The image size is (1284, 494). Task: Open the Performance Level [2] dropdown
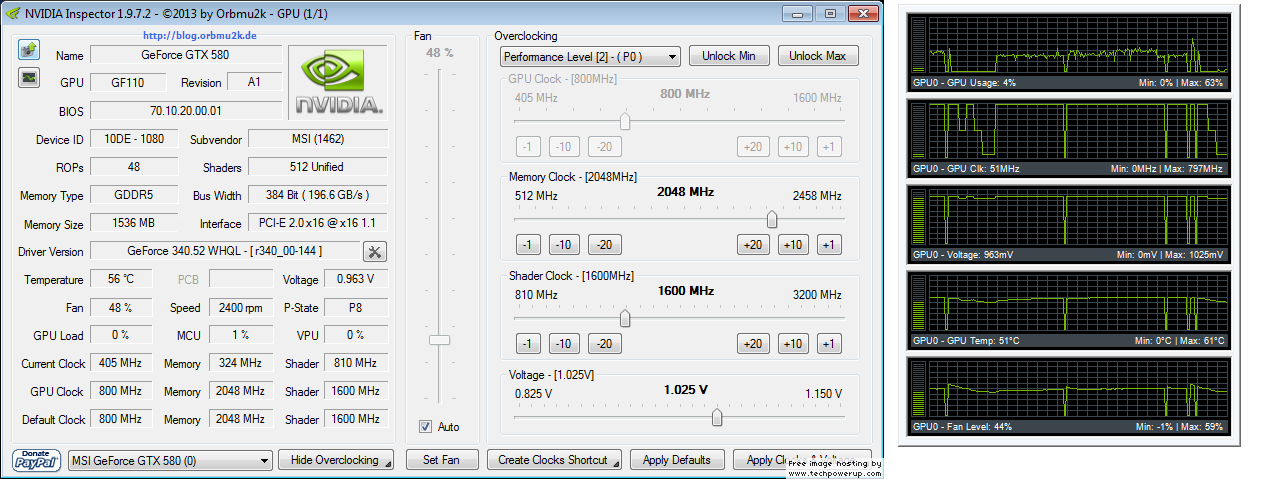click(x=590, y=56)
